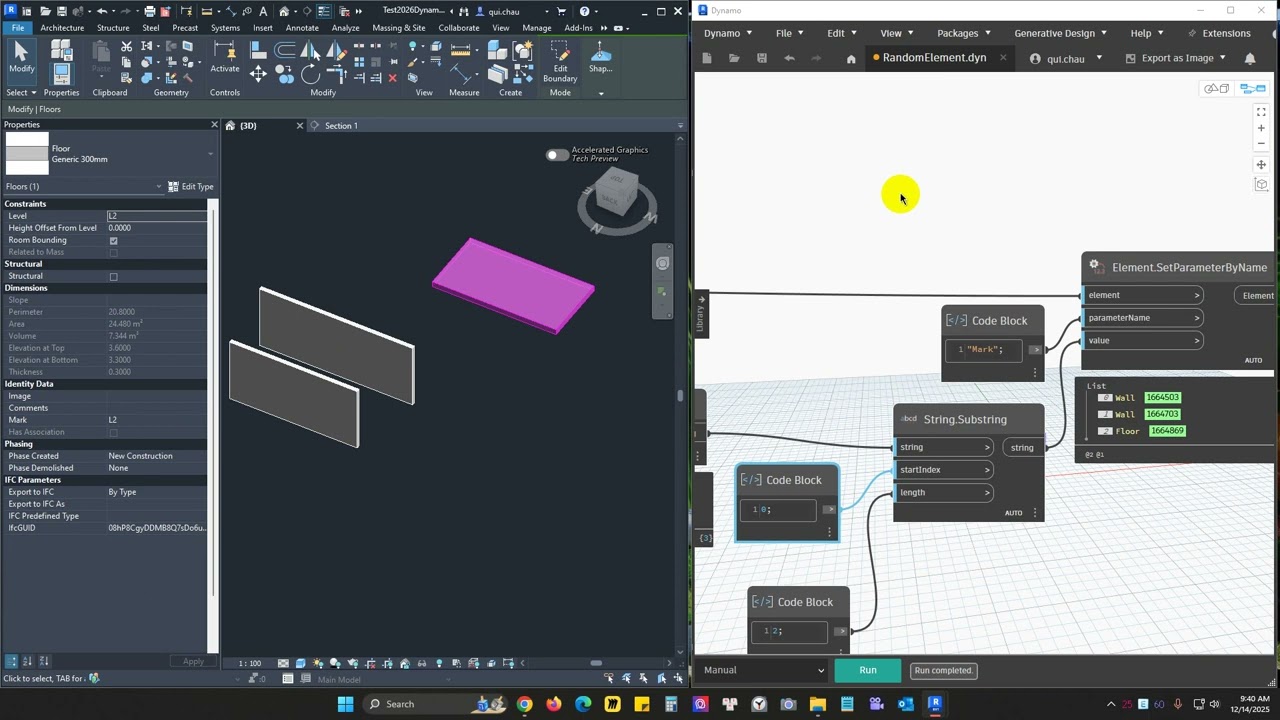Screen dimensions: 1280x720
Task: Expand the Dynamo Library side tab
Action: [x=700, y=314]
